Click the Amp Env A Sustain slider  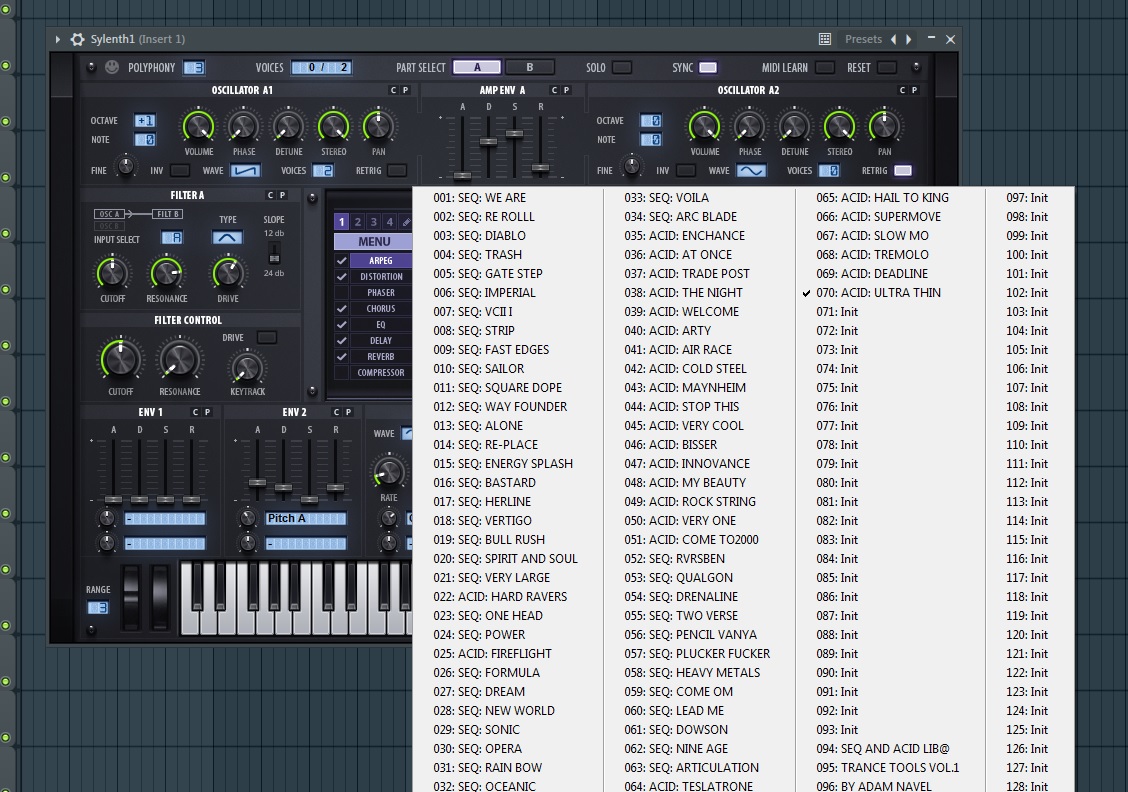click(514, 134)
